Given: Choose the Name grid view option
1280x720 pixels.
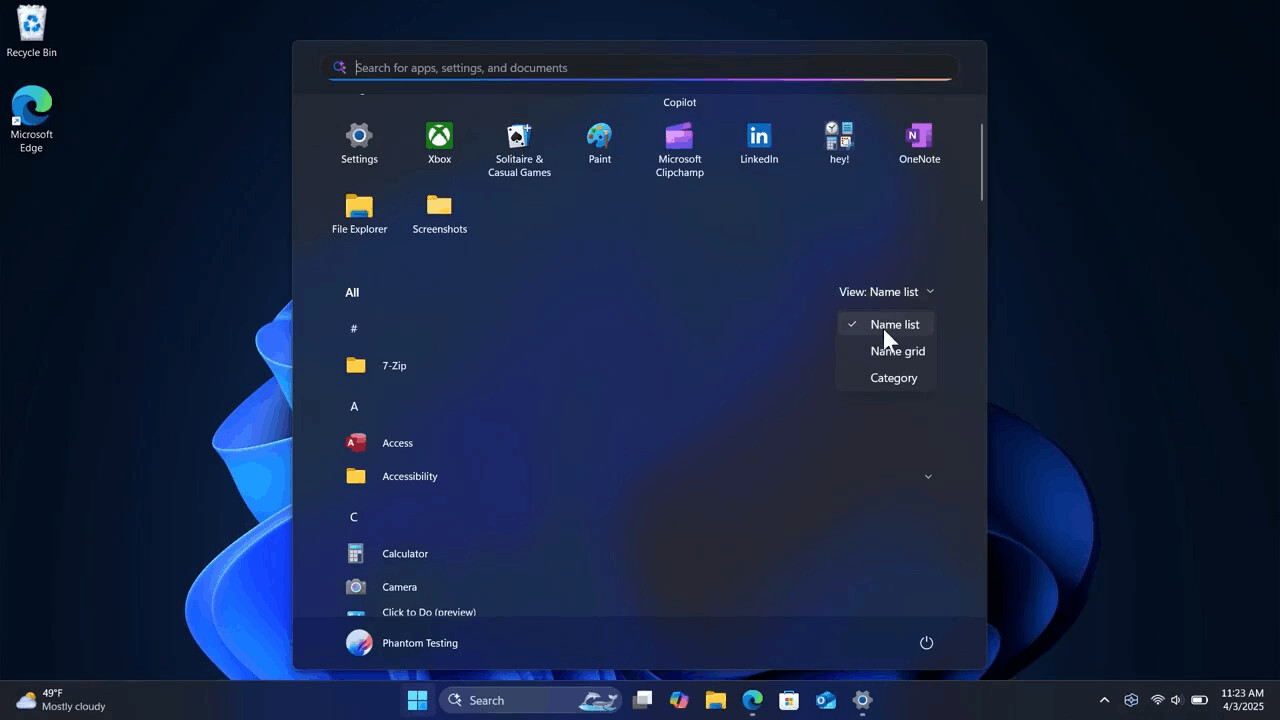Looking at the screenshot, I should click(886, 351).
